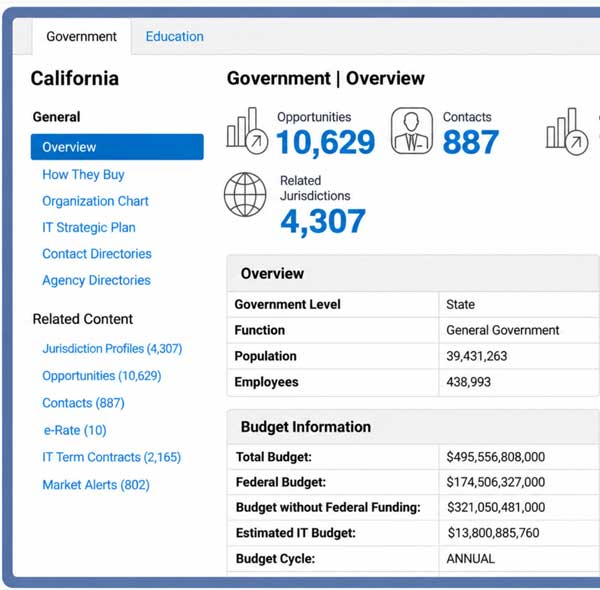Open the IT Strategic Plan link
Viewport: 600px width, 590px height.
(89, 227)
